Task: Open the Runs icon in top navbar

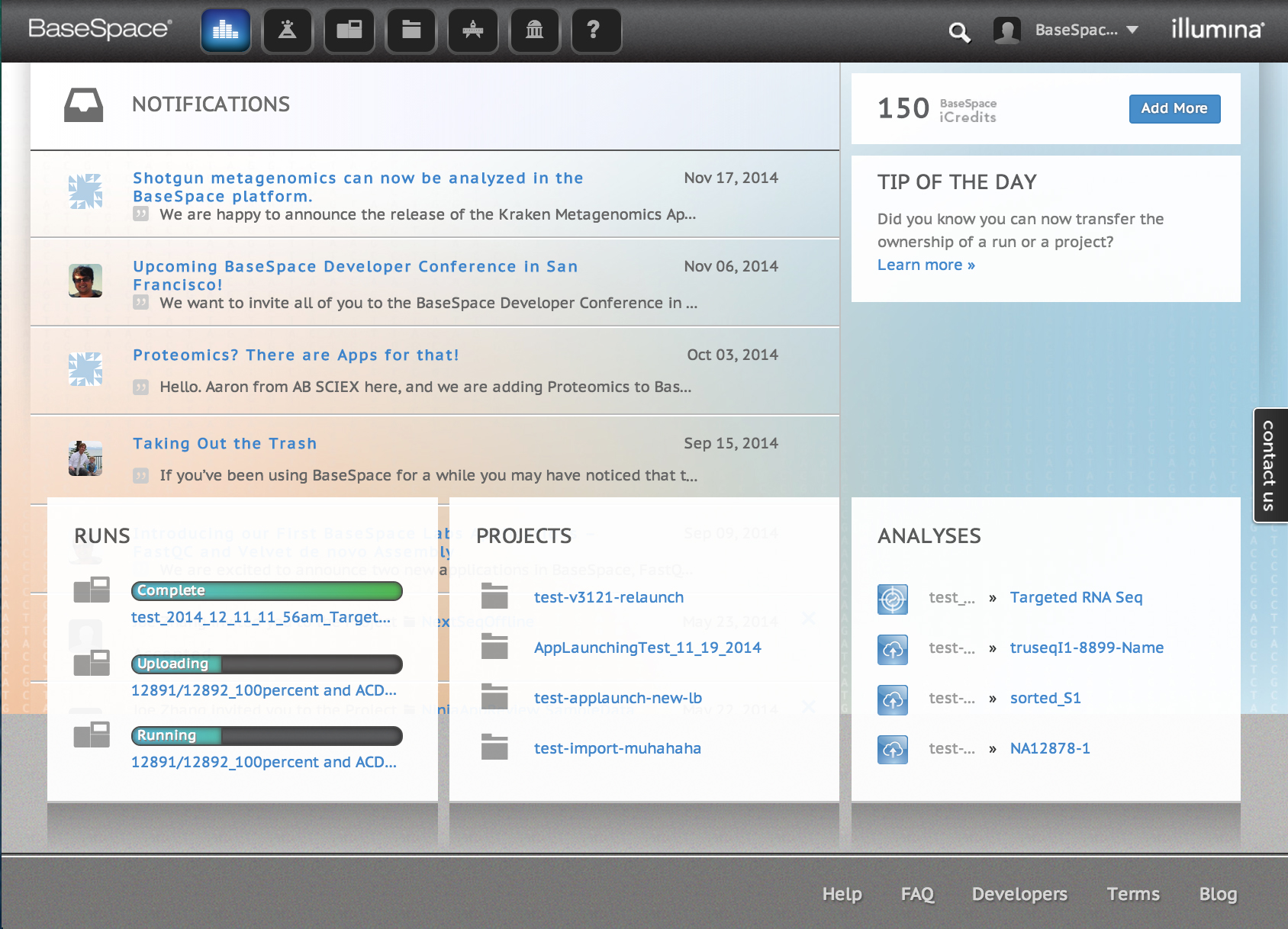Action: coord(349,31)
